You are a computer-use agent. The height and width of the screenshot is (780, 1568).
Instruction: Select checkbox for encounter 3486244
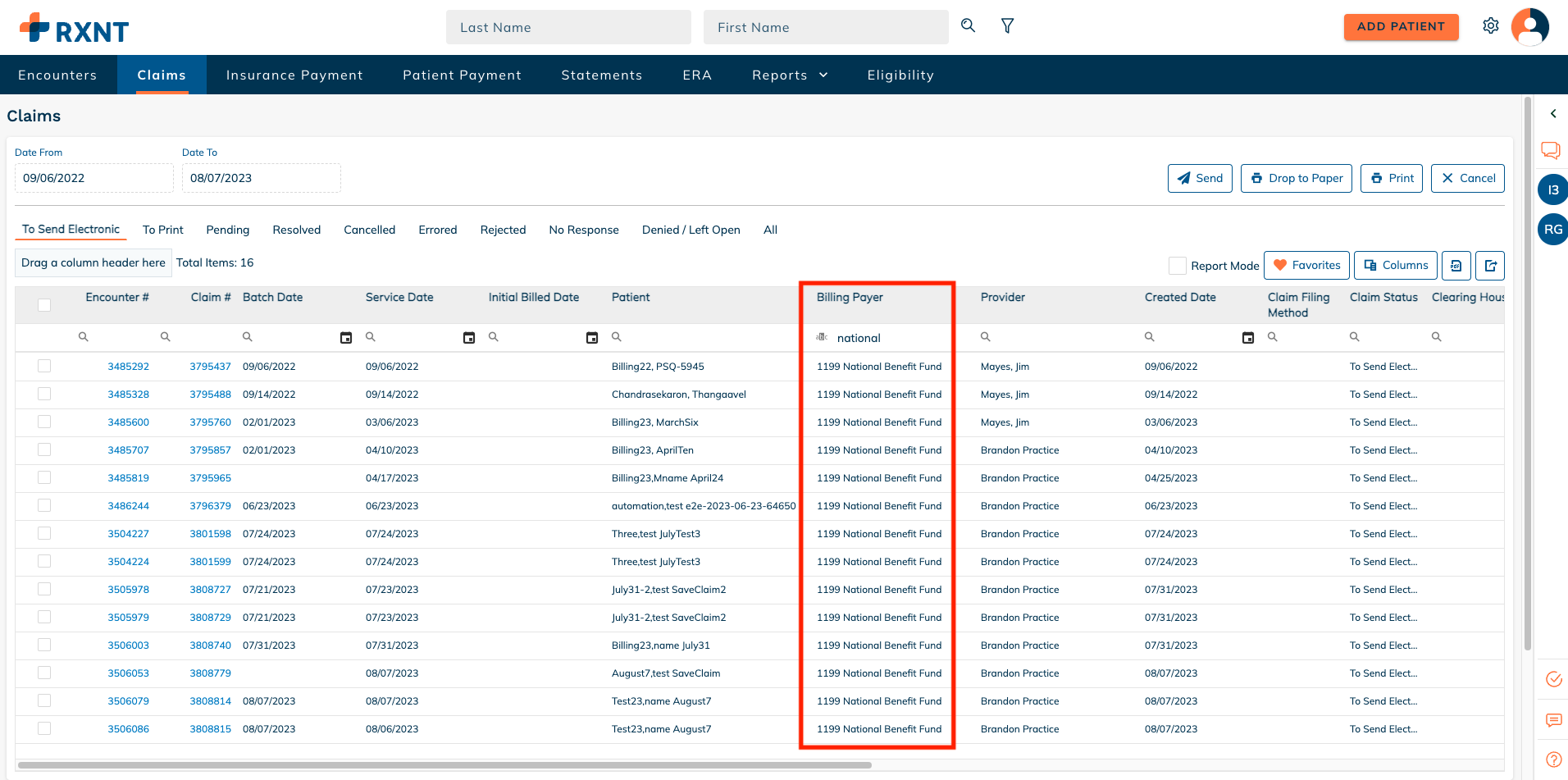(x=44, y=505)
